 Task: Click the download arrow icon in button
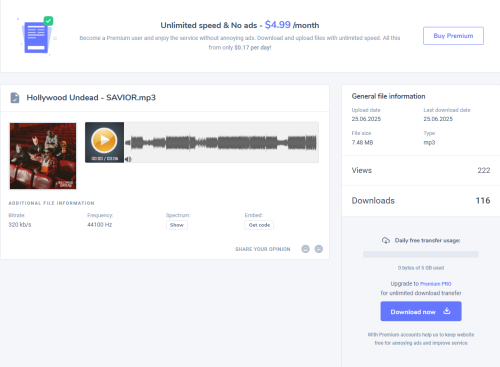coord(447,311)
